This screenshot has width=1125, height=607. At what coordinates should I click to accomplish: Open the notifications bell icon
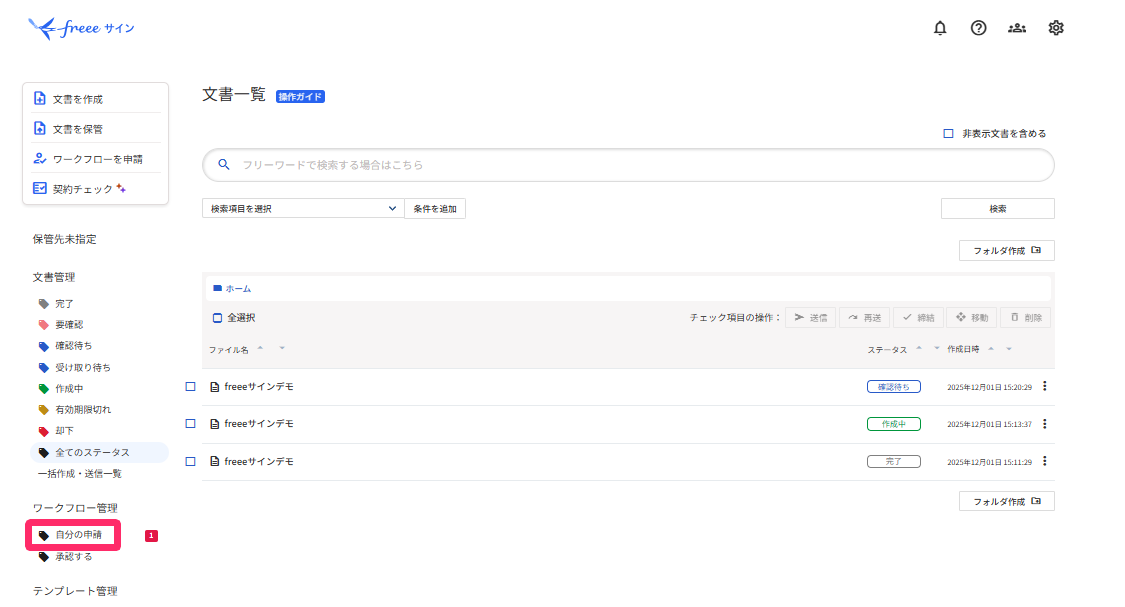point(940,28)
